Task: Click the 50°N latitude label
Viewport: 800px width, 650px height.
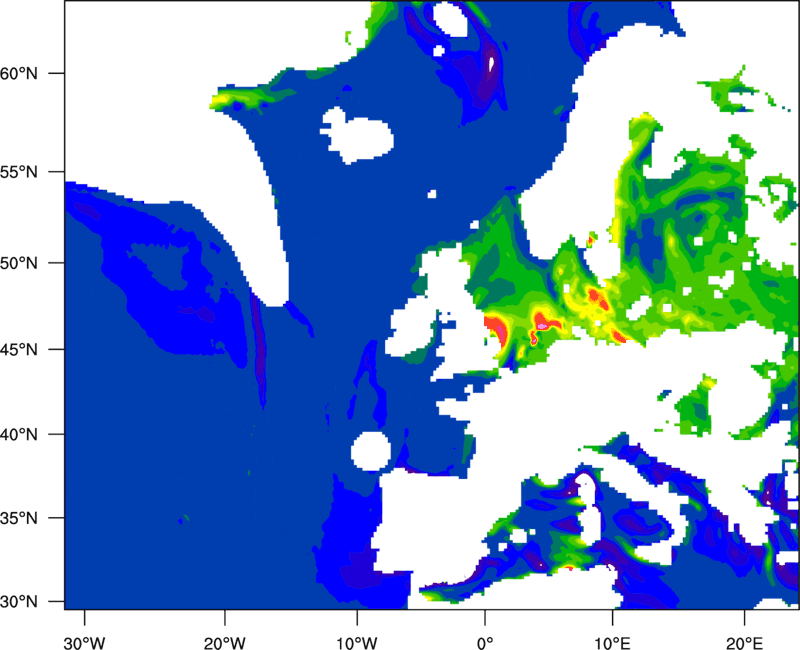Action: point(19,263)
